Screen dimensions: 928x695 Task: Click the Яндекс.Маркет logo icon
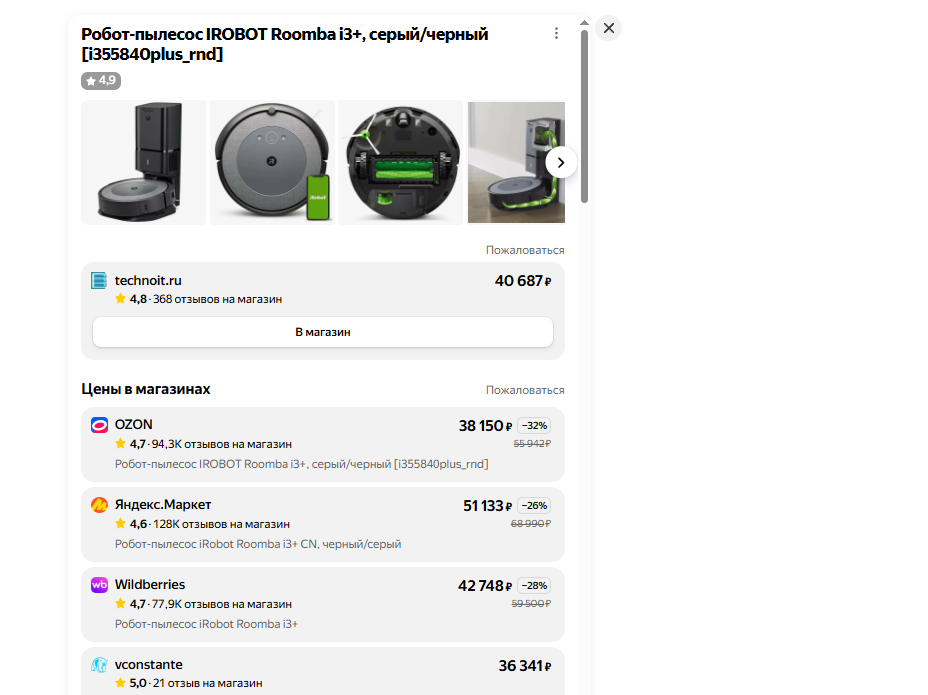click(x=99, y=505)
